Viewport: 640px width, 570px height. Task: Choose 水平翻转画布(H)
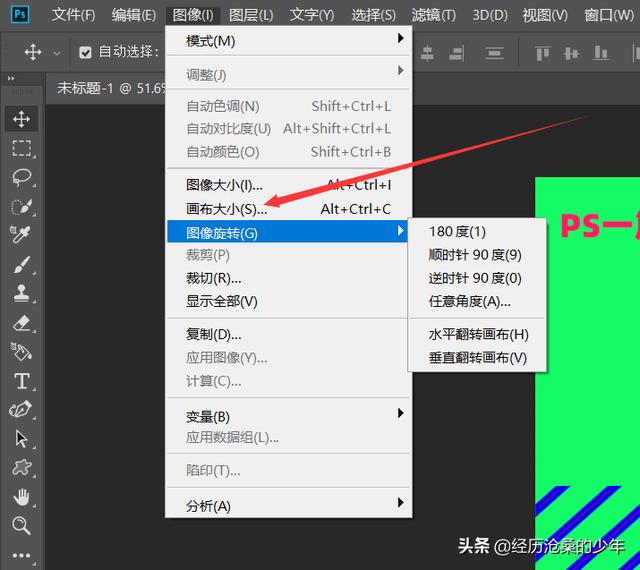coord(477,334)
